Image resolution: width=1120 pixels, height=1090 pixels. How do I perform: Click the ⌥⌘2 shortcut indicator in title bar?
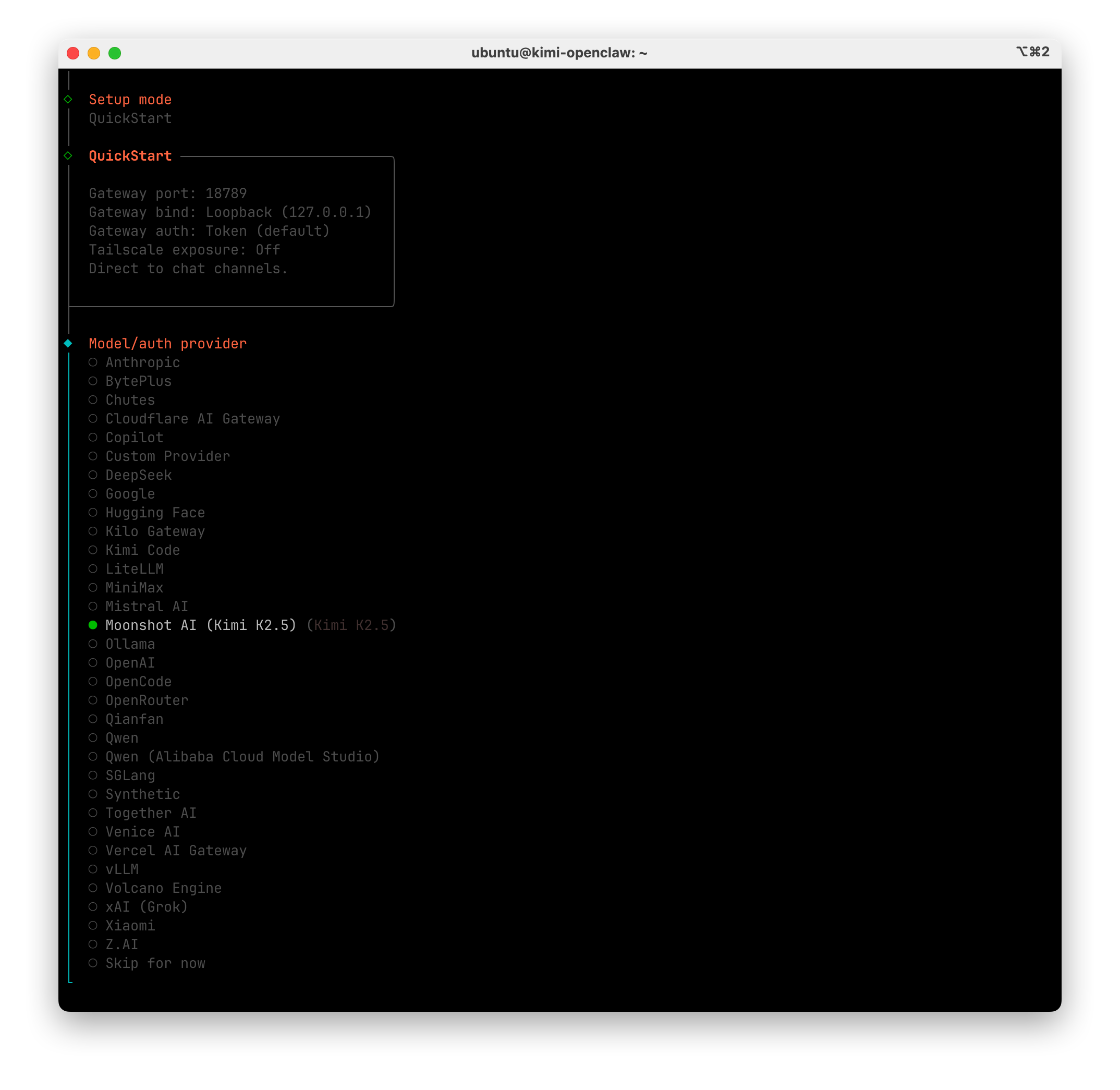pos(1032,52)
